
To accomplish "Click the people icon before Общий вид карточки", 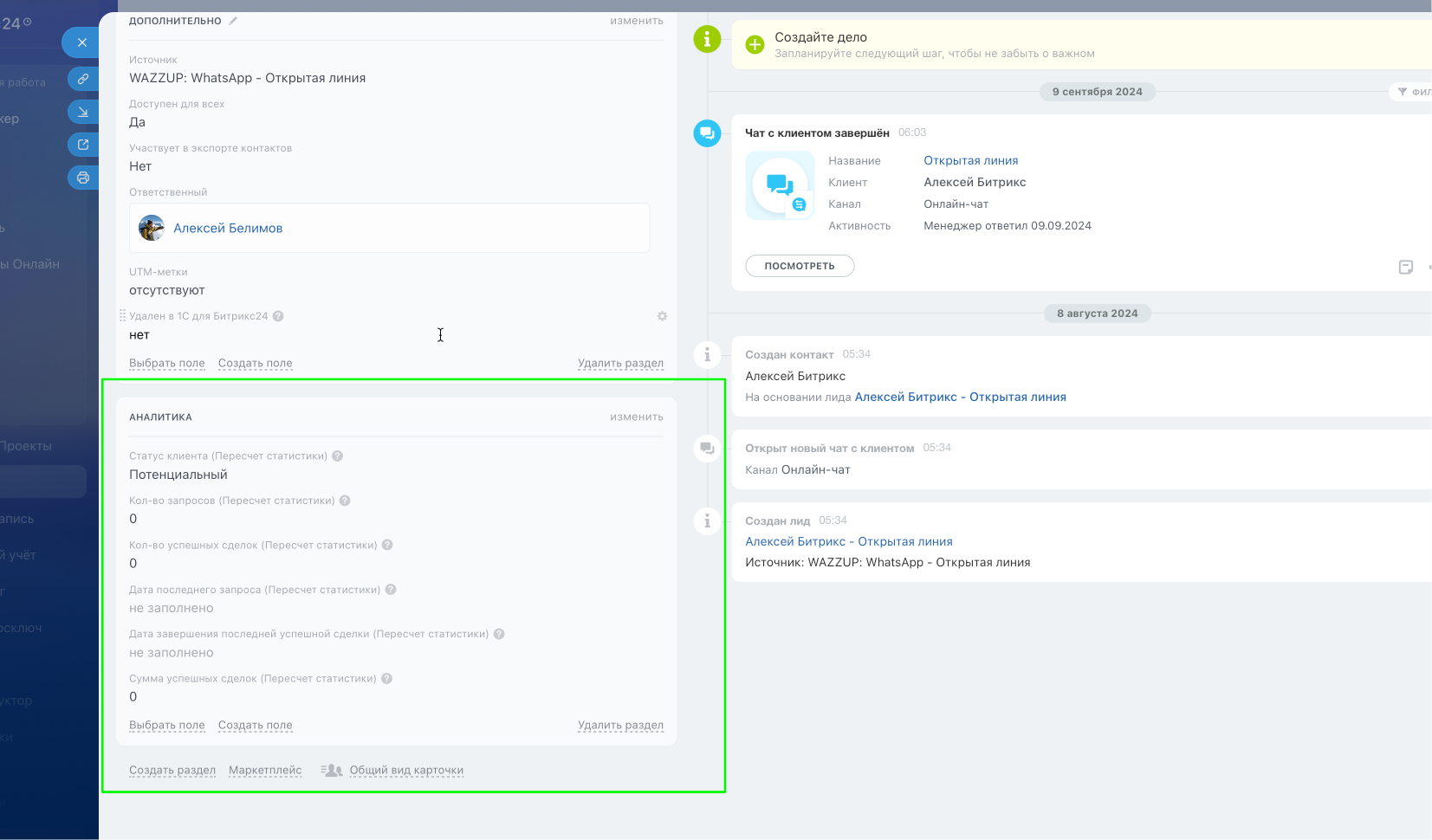I will click(332, 770).
